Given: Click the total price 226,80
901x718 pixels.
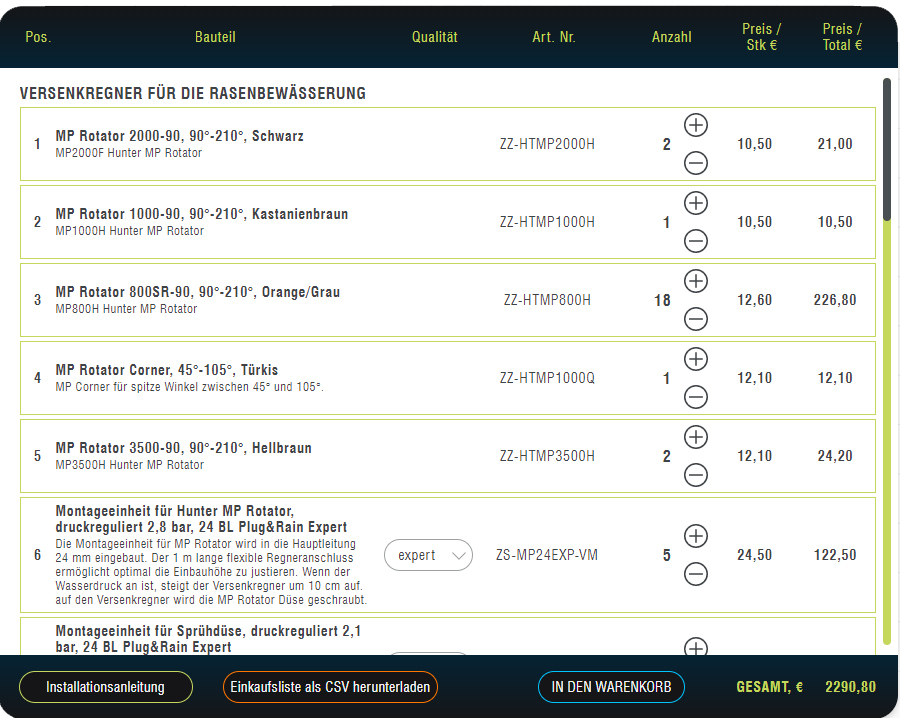Looking at the screenshot, I should (835, 300).
